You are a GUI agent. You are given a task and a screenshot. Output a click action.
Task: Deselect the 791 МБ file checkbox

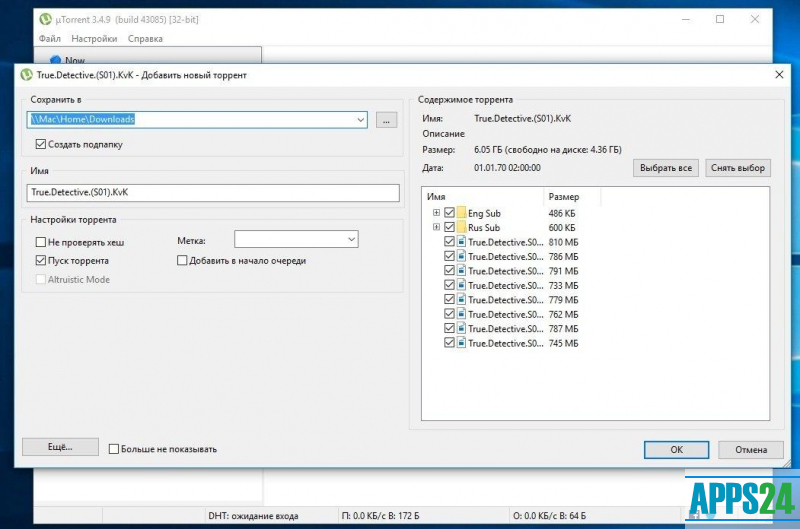(x=449, y=270)
